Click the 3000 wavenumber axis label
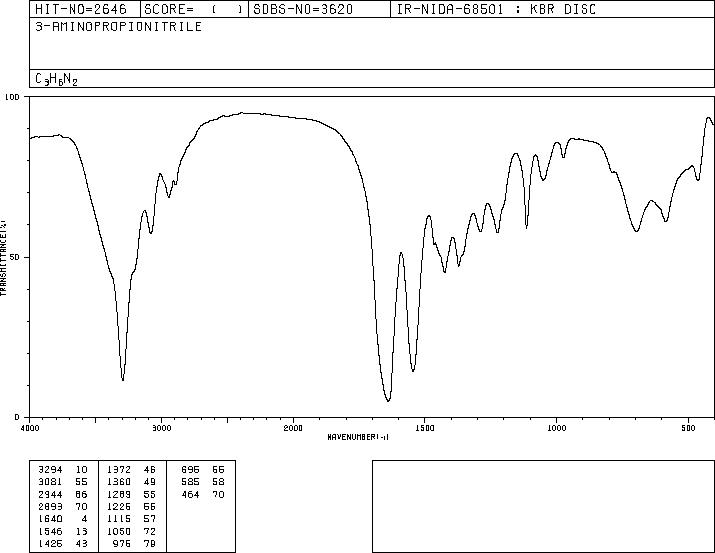Image resolution: width=715 pixels, height=553 pixels. (x=161, y=428)
